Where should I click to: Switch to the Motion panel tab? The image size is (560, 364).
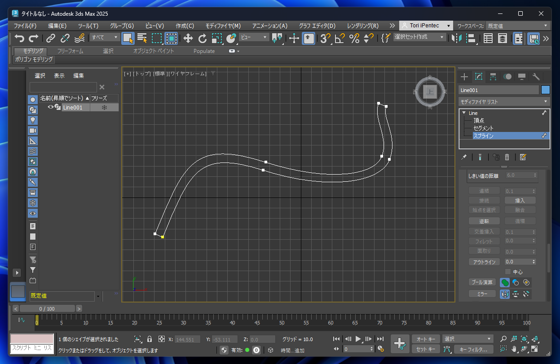[x=507, y=76]
